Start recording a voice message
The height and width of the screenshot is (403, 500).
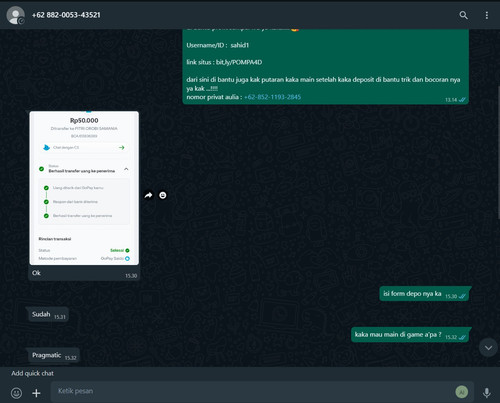487,393
